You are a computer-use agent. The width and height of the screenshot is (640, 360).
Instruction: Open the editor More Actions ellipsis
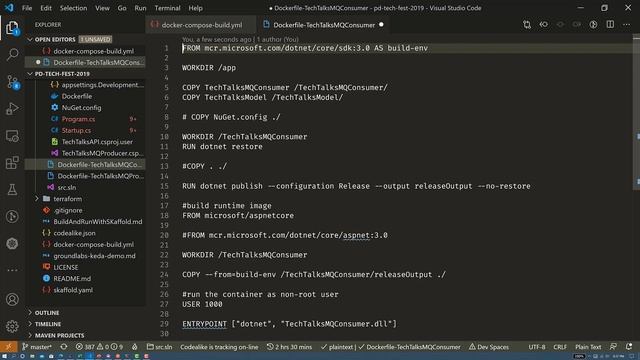click(x=627, y=25)
